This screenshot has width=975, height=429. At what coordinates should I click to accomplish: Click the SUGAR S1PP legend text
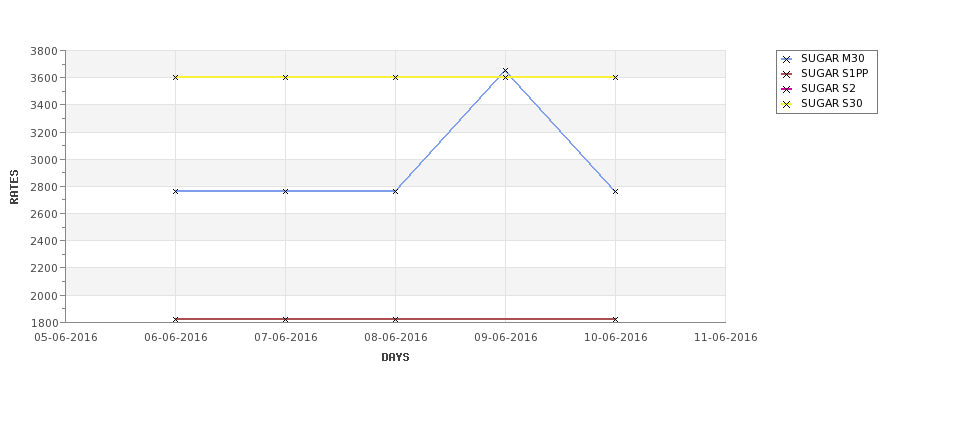pos(834,73)
